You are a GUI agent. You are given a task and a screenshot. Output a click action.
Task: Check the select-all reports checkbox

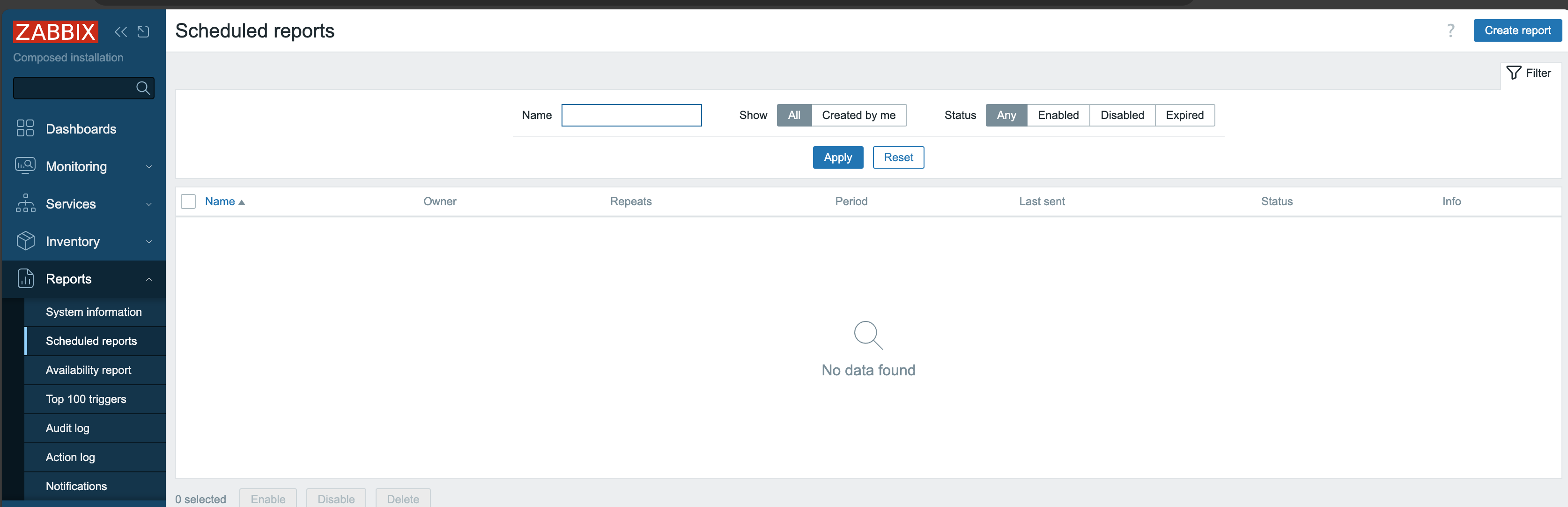[x=189, y=201]
